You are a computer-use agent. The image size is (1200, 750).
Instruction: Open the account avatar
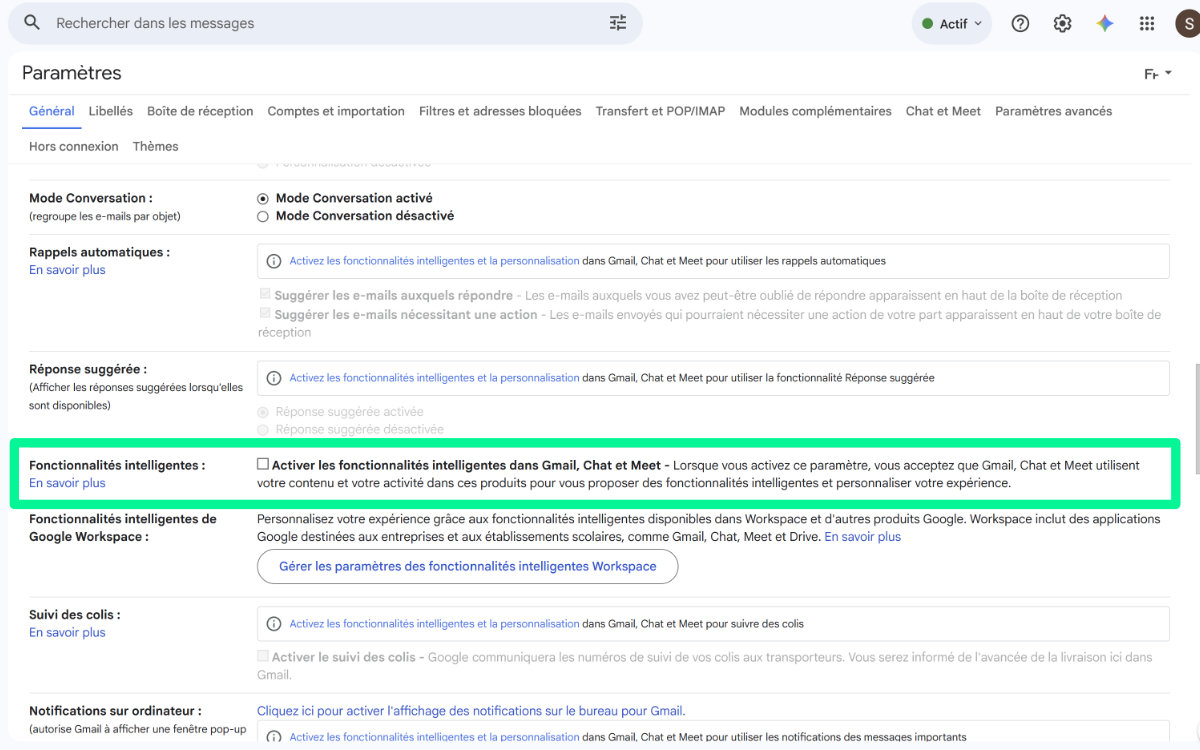1188,24
